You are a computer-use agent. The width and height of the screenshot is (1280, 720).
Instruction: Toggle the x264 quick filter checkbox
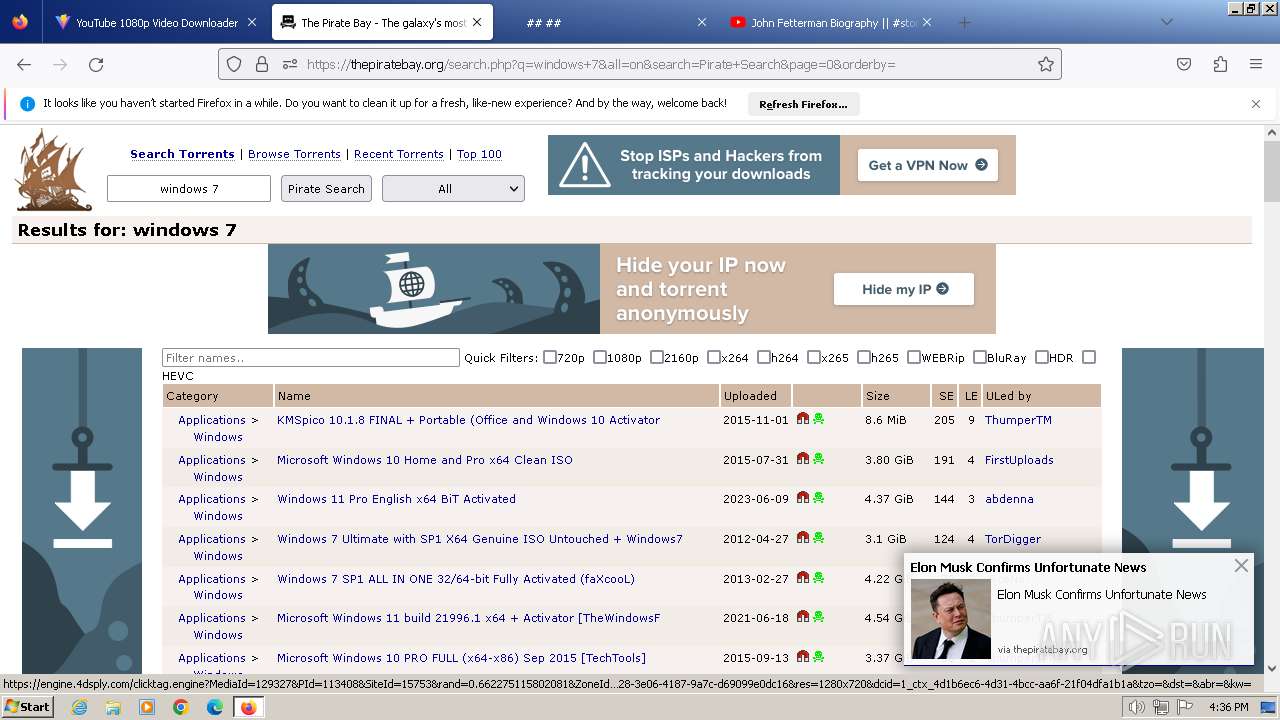(714, 357)
